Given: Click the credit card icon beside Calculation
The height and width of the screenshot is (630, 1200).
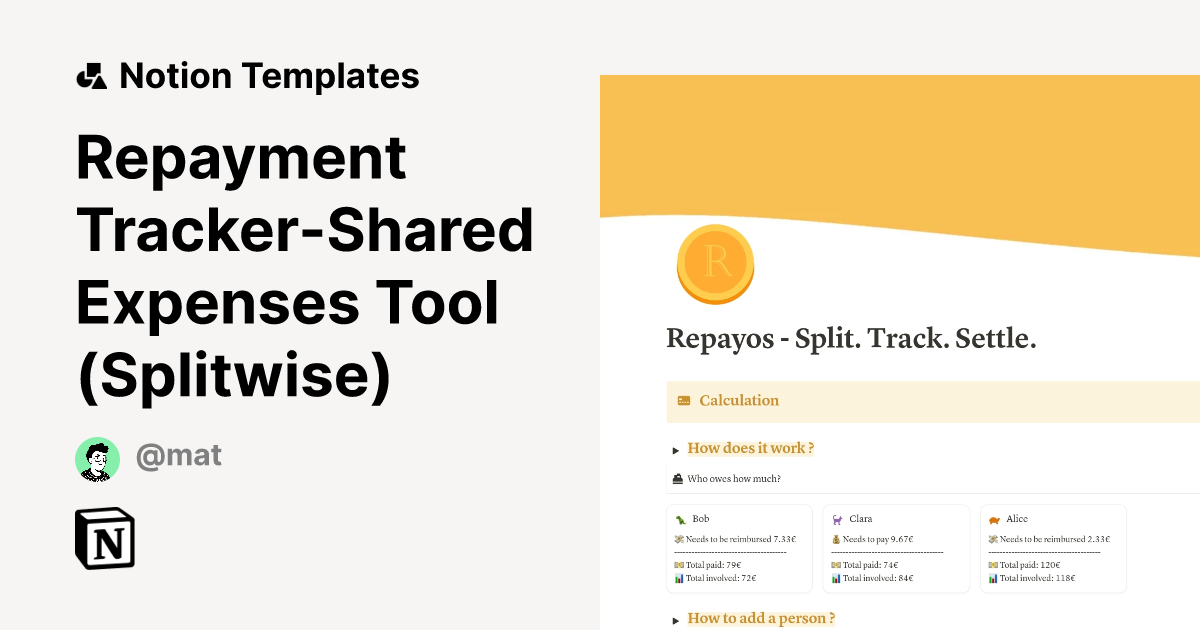Looking at the screenshot, I should (682, 400).
